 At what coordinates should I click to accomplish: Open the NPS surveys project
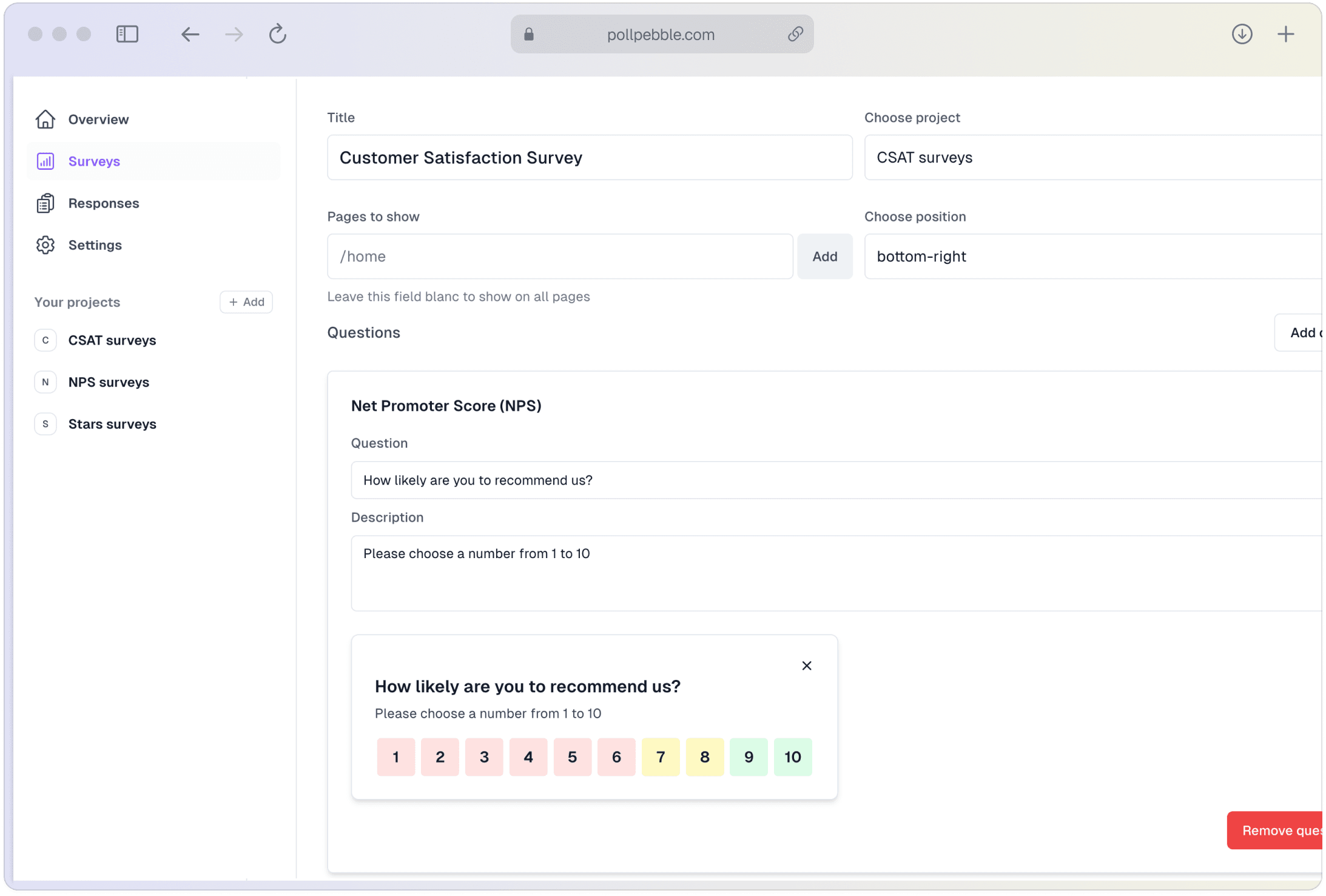(x=109, y=382)
